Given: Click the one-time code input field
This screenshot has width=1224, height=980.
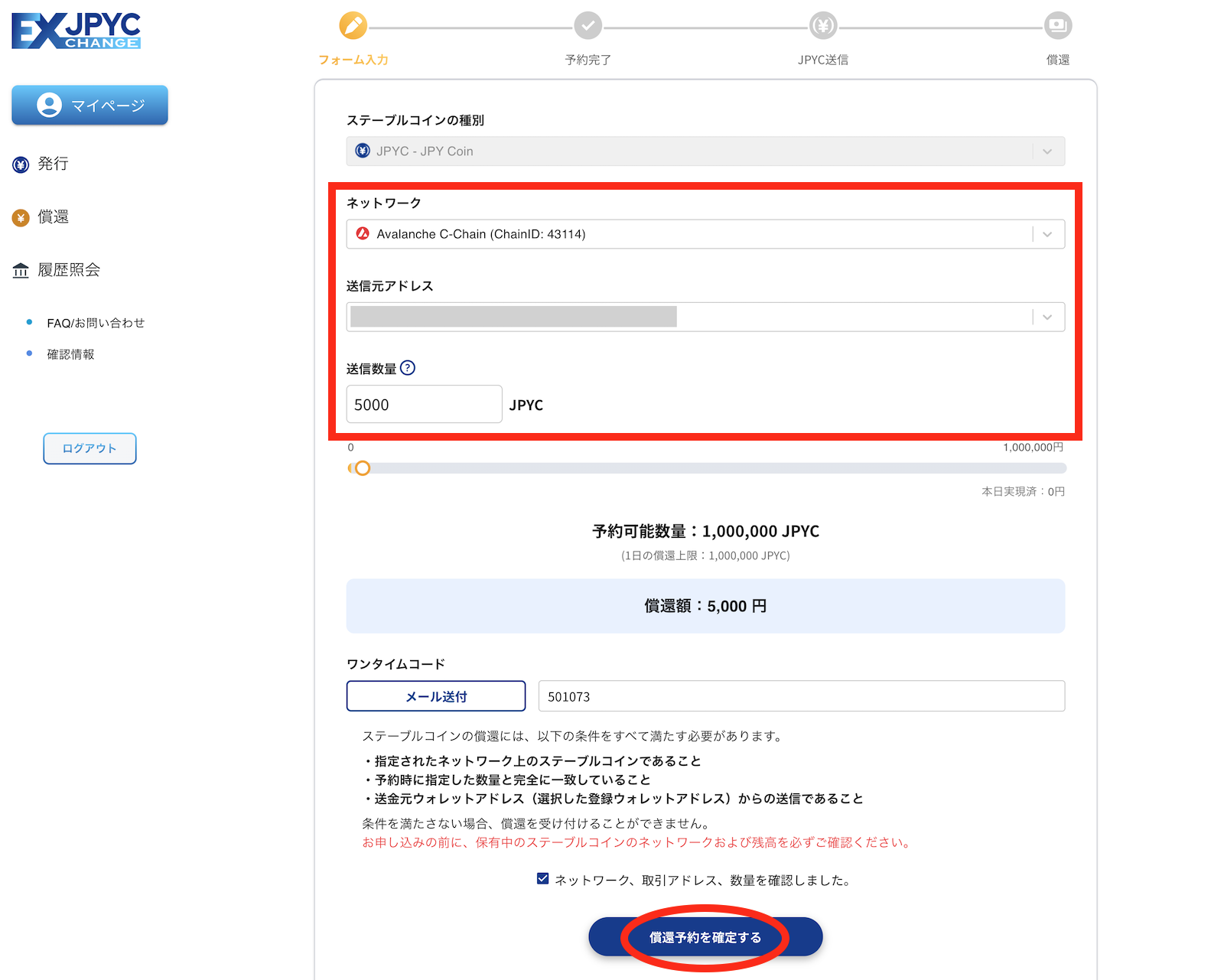Looking at the screenshot, I should pos(801,696).
